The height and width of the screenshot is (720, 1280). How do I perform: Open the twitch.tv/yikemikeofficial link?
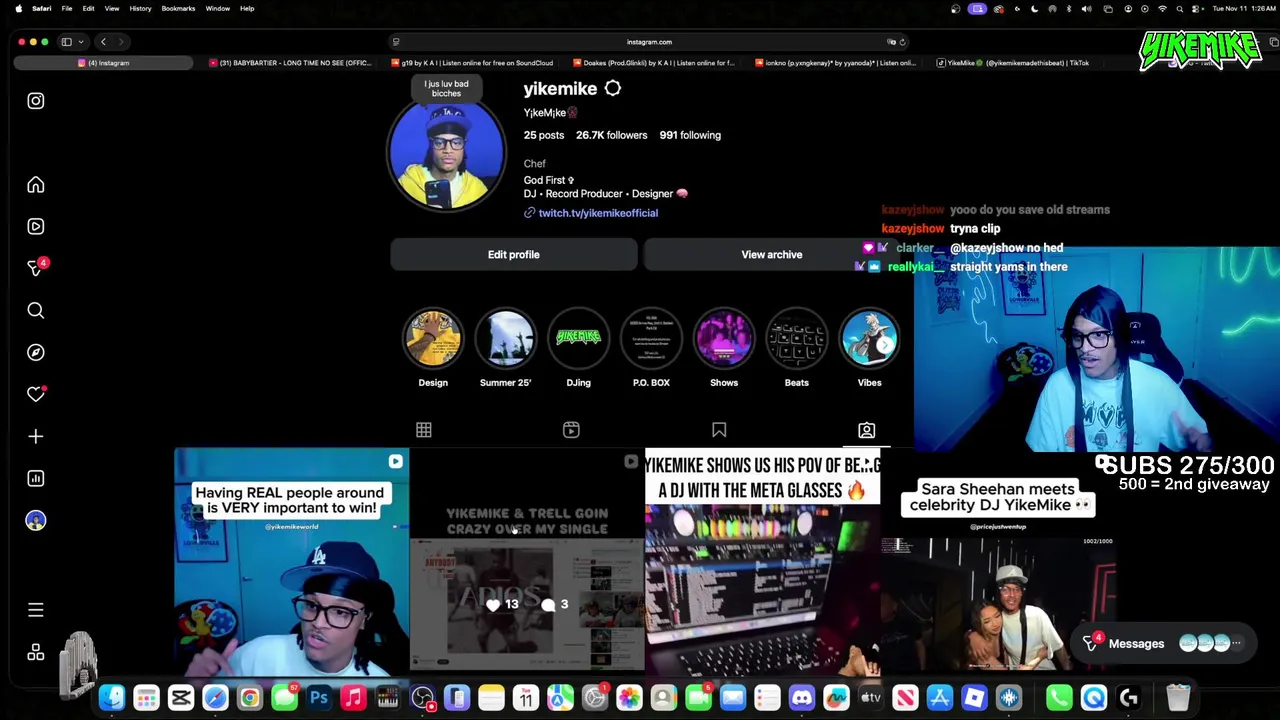tap(598, 213)
